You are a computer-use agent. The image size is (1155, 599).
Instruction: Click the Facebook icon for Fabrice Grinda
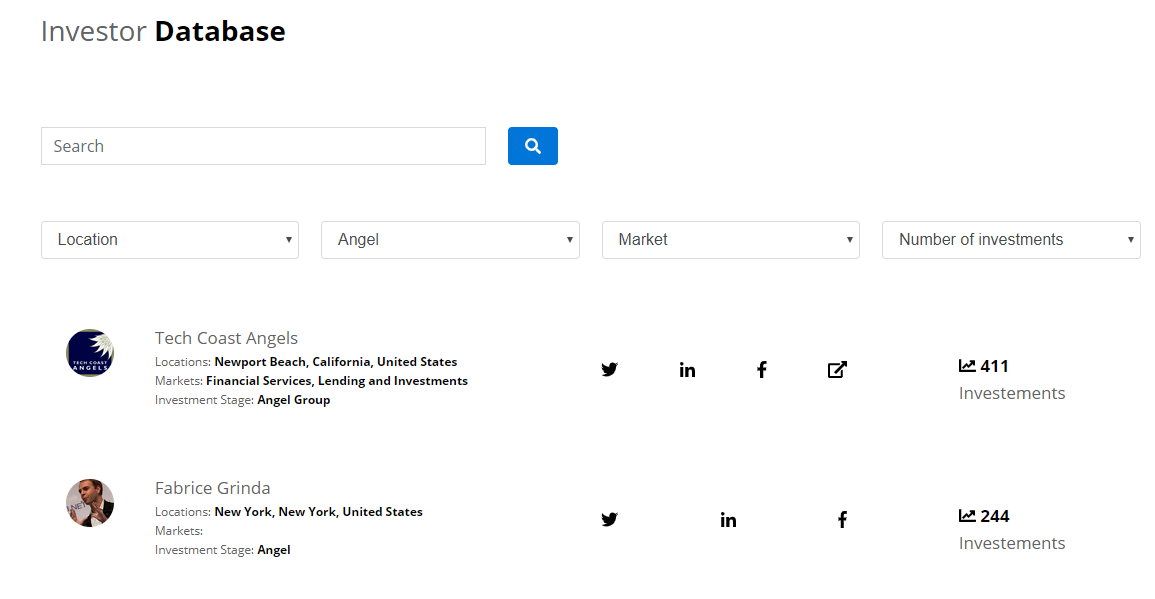(x=842, y=519)
